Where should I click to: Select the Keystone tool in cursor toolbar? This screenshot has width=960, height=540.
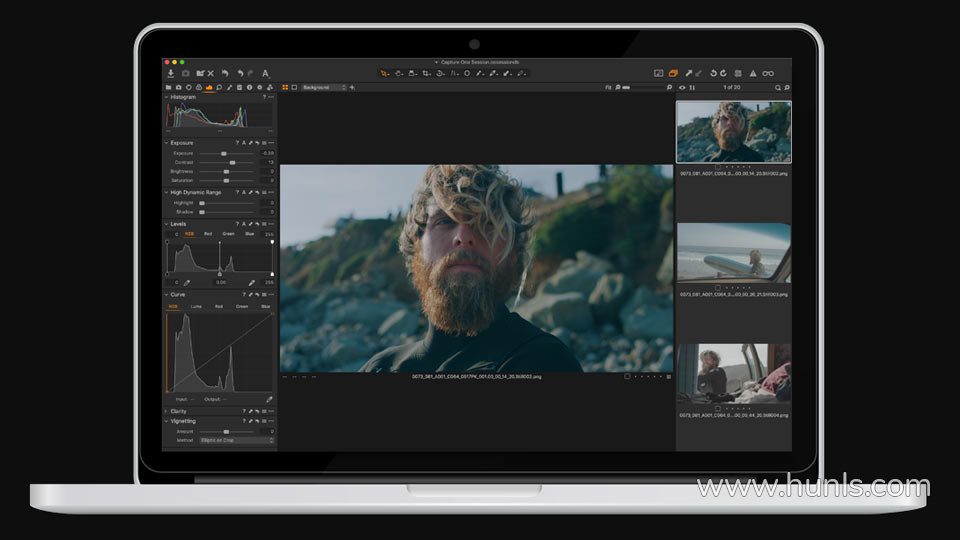454,73
